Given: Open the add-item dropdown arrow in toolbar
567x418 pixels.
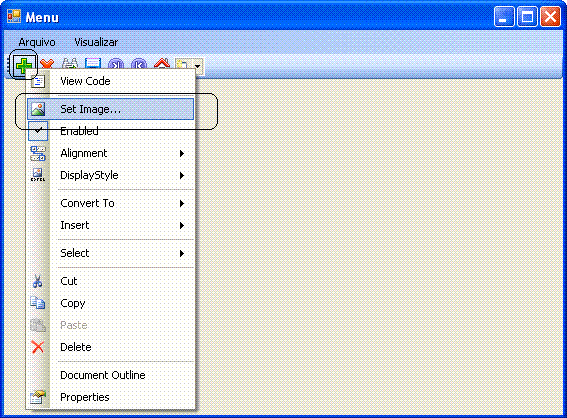Looking at the screenshot, I should [197, 66].
